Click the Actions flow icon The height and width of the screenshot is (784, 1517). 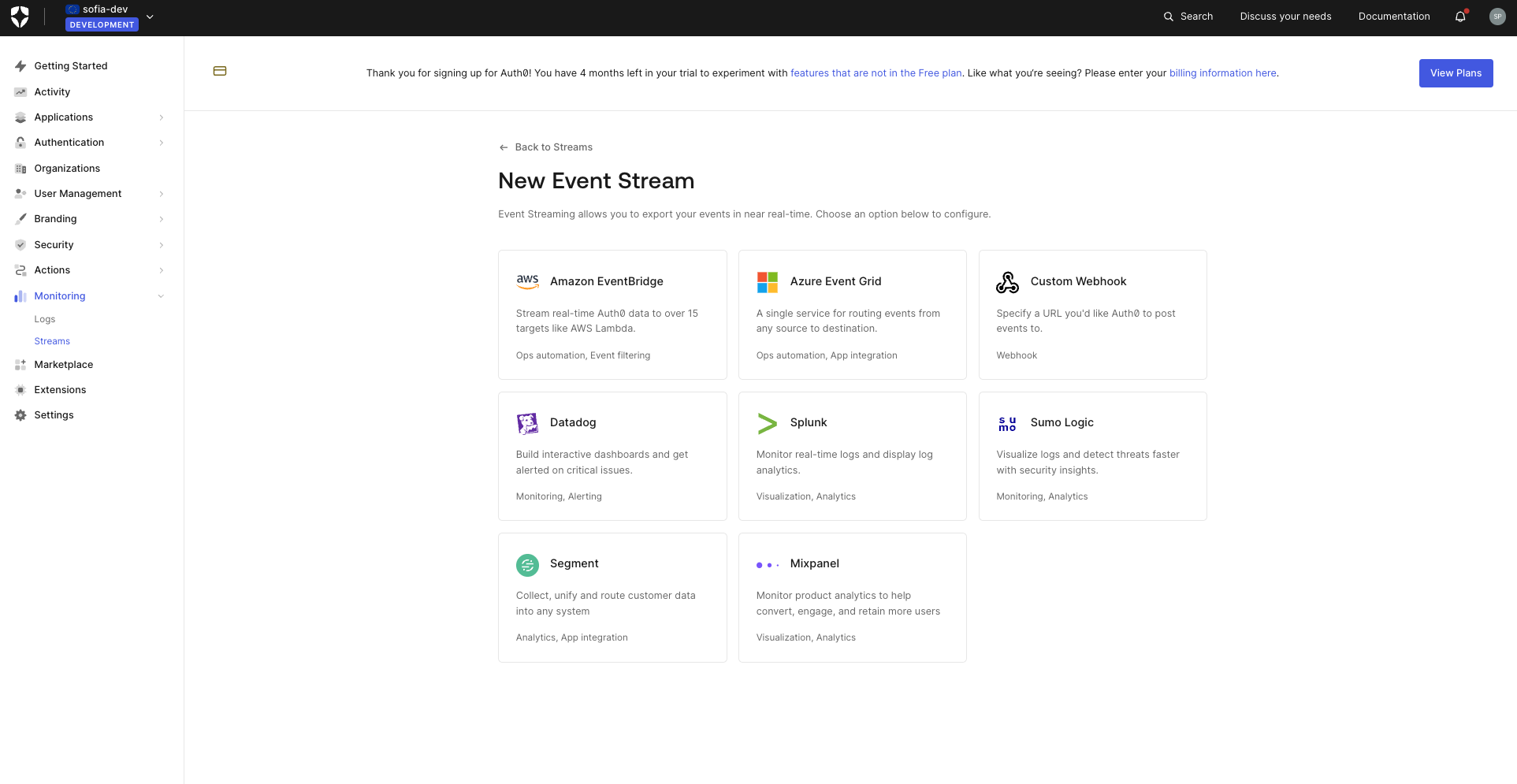click(x=20, y=270)
